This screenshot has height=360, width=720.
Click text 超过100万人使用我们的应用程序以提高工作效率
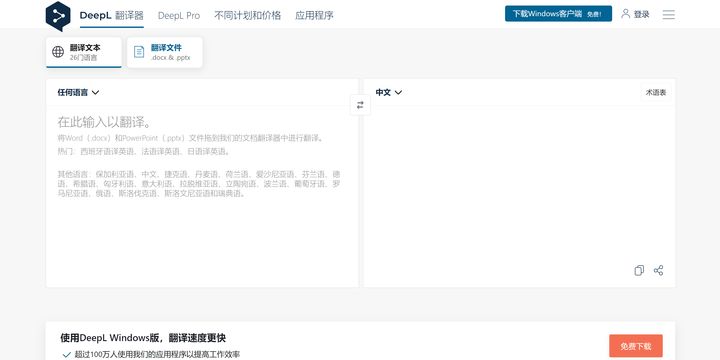(x=157, y=354)
